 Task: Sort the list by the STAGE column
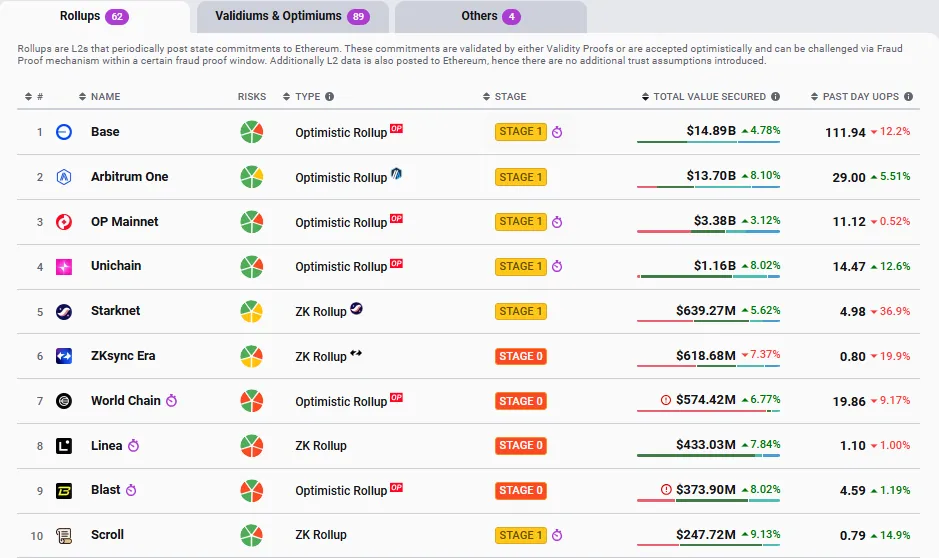pos(504,96)
